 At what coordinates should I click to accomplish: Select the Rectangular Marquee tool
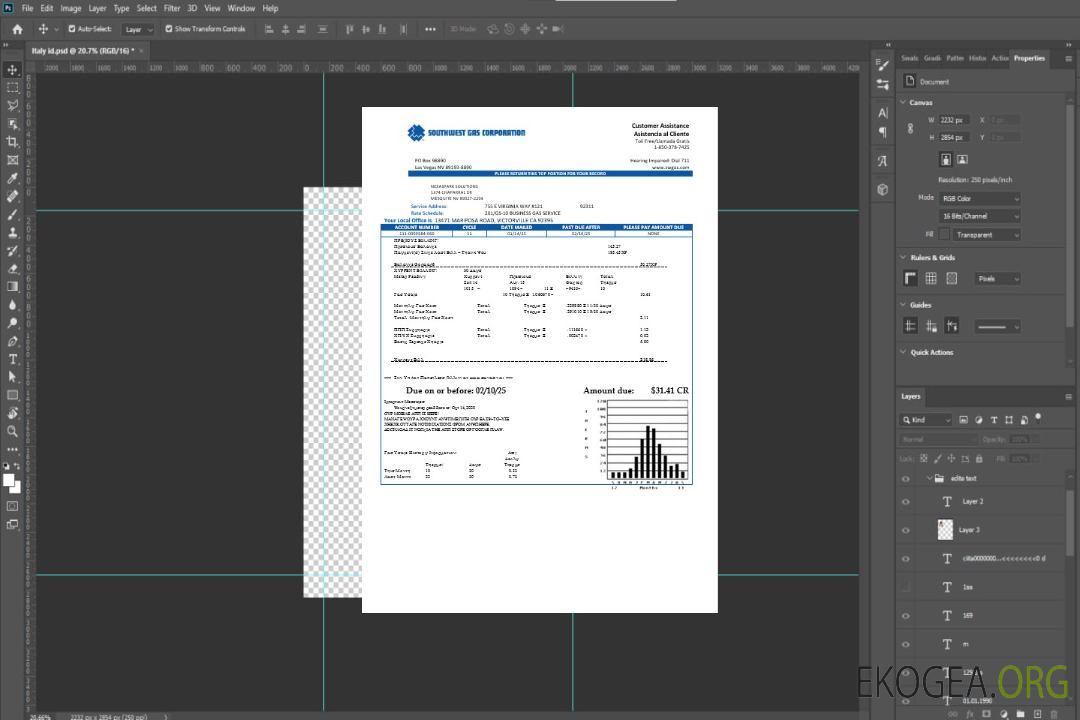(12, 88)
